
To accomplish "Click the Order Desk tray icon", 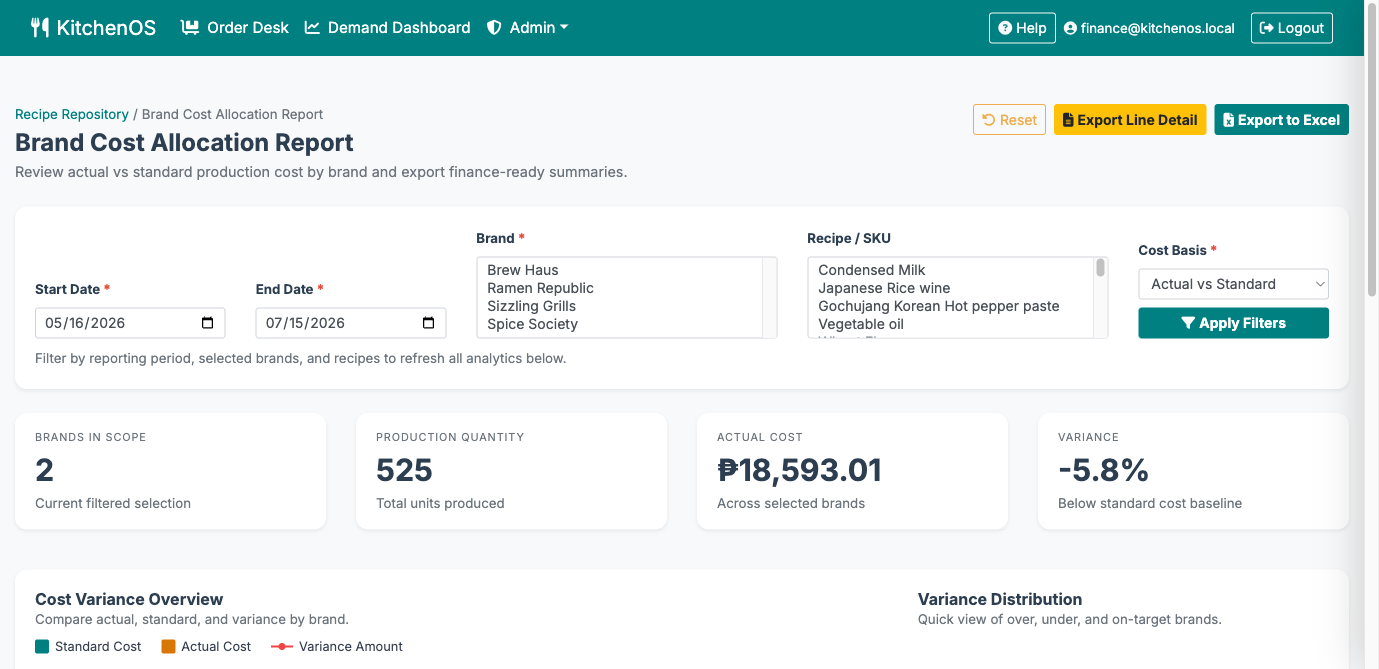I will 190,28.
